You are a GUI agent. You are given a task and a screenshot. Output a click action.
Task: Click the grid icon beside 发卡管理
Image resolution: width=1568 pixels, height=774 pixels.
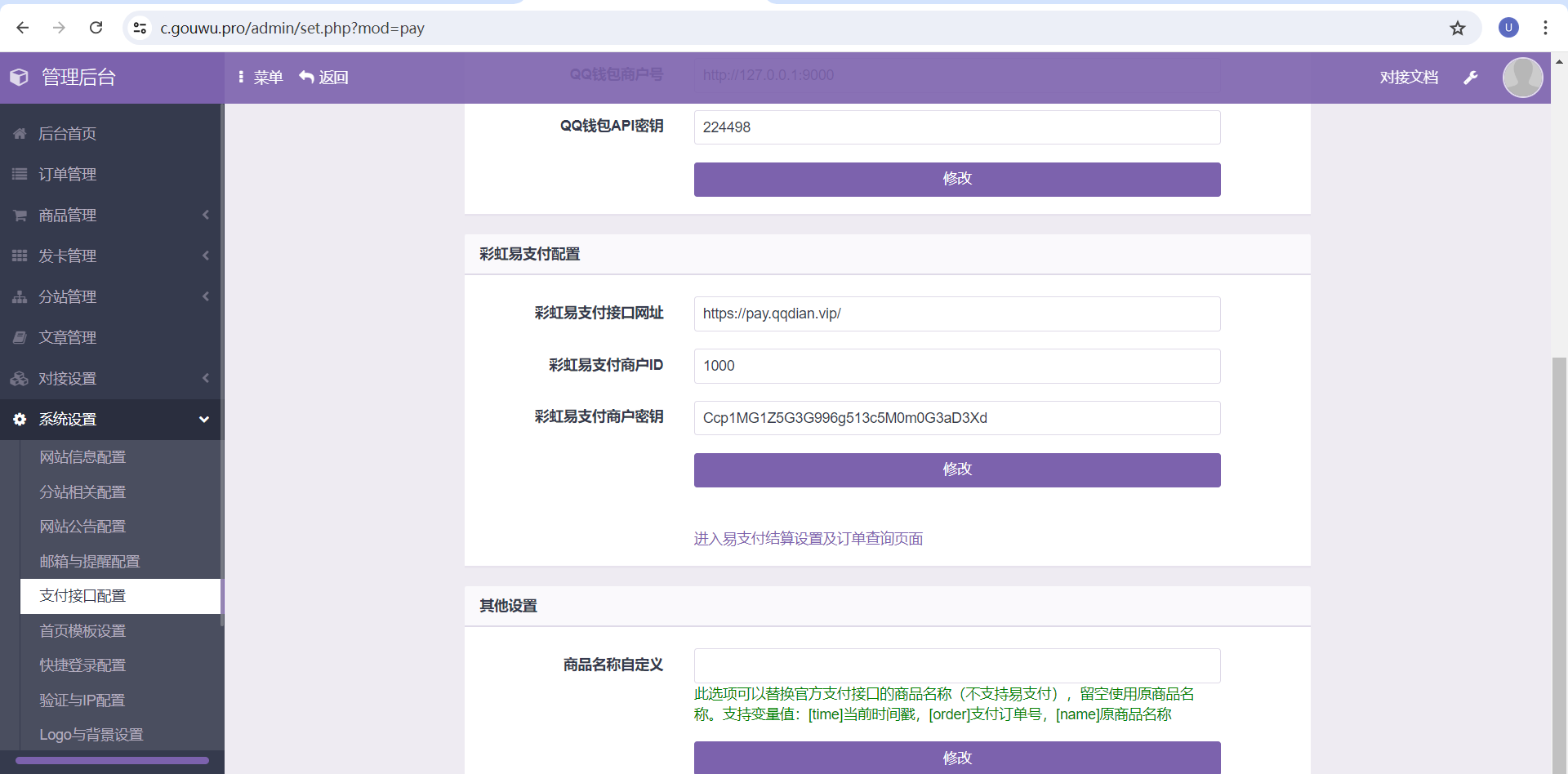(20, 256)
